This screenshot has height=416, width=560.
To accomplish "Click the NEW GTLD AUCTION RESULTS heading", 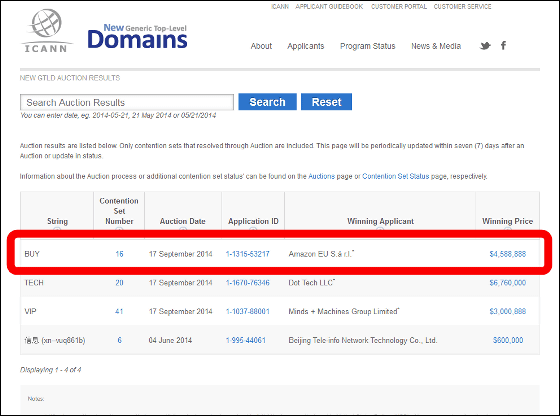I will pyautogui.click(x=70, y=78).
